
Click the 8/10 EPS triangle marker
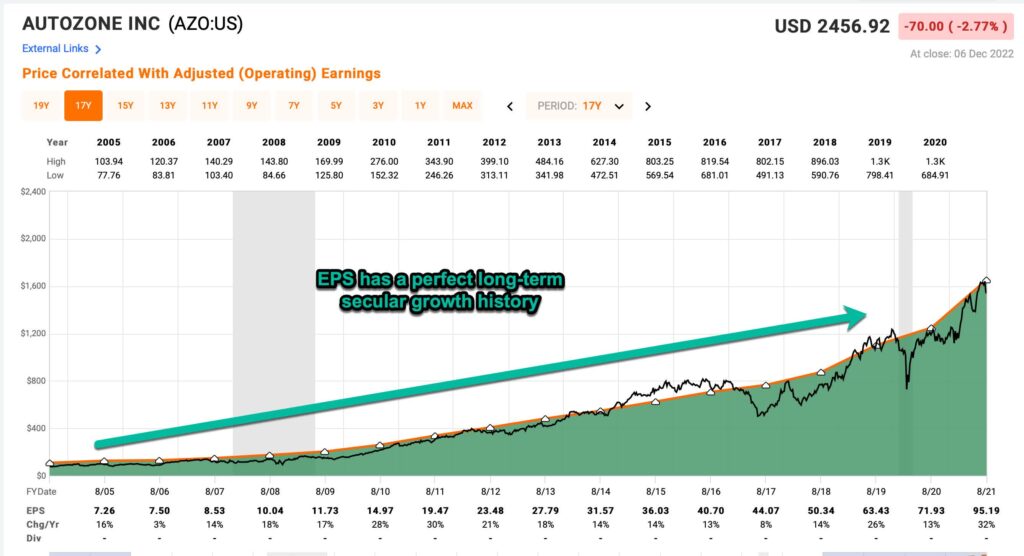pyautogui.click(x=380, y=446)
